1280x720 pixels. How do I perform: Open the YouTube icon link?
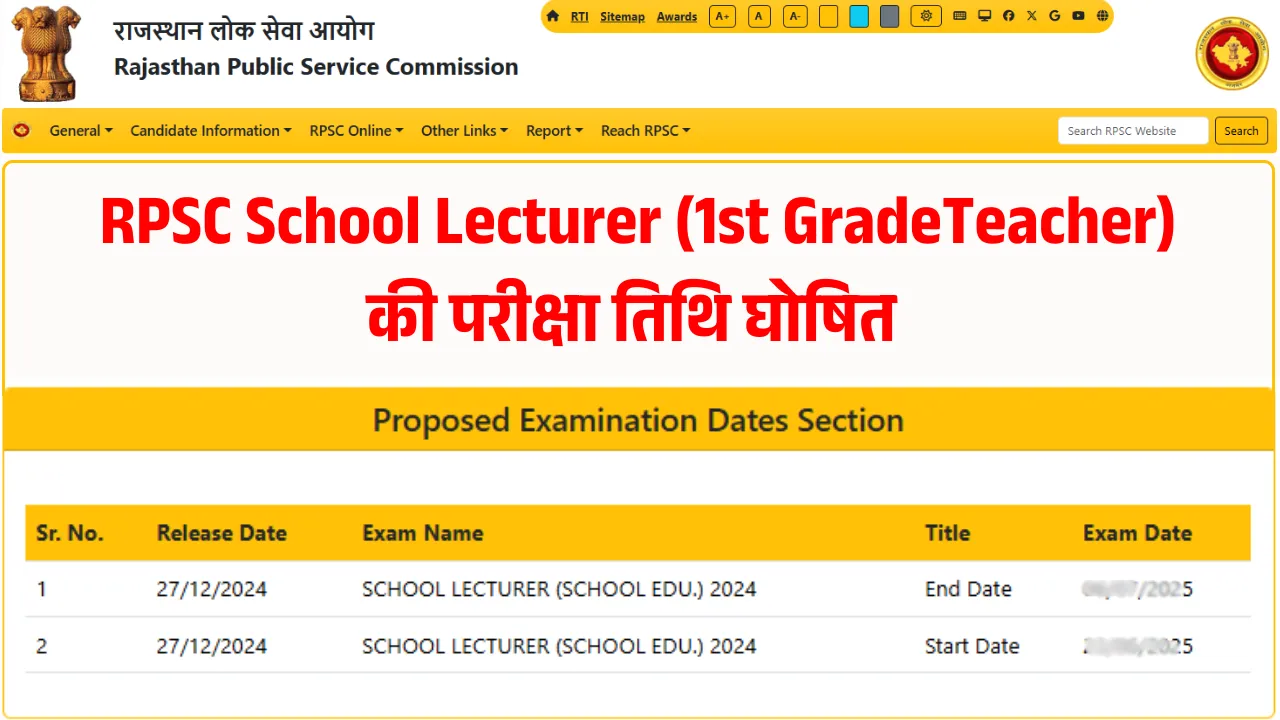pyautogui.click(x=1078, y=16)
